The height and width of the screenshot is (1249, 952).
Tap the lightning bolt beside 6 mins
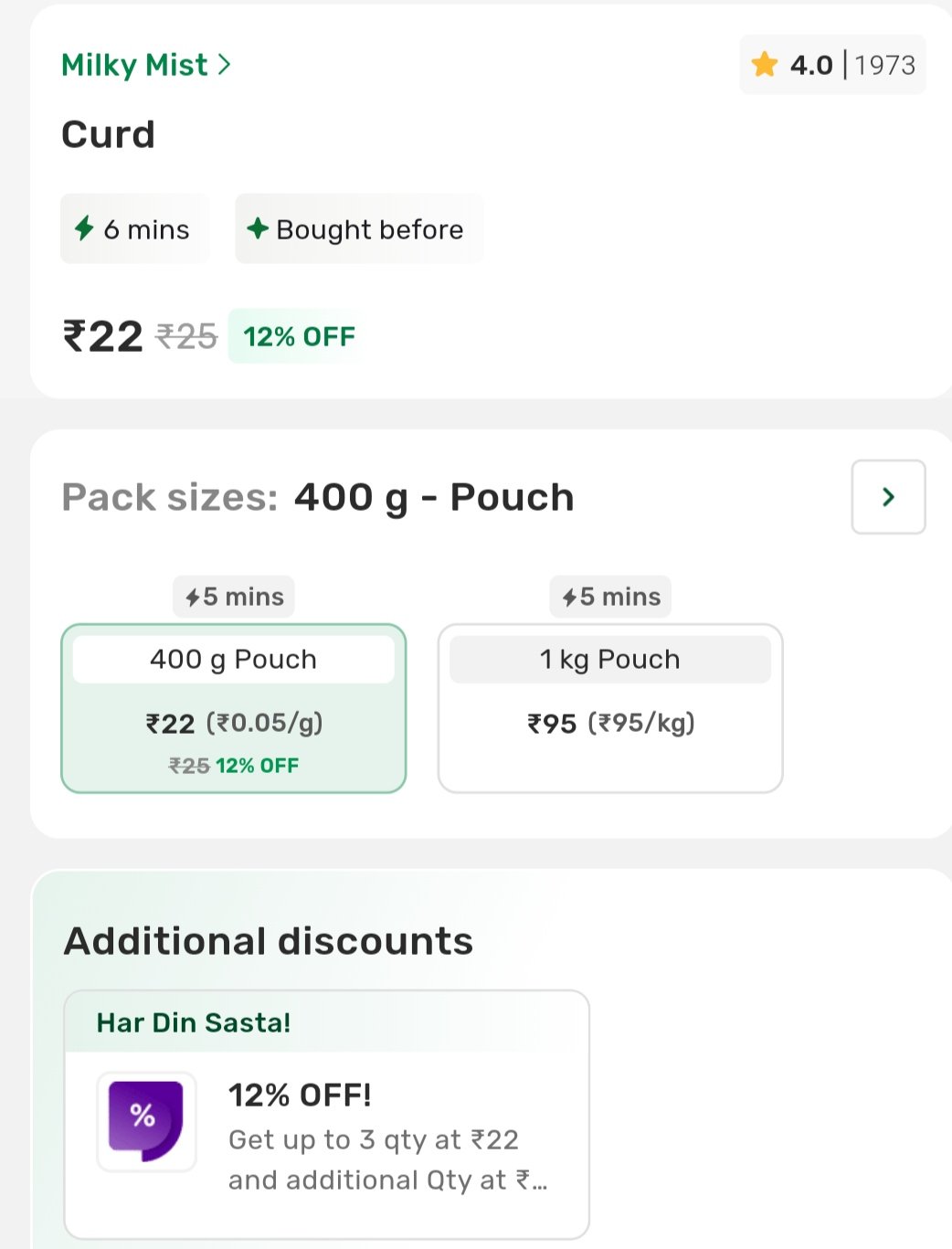pos(84,228)
